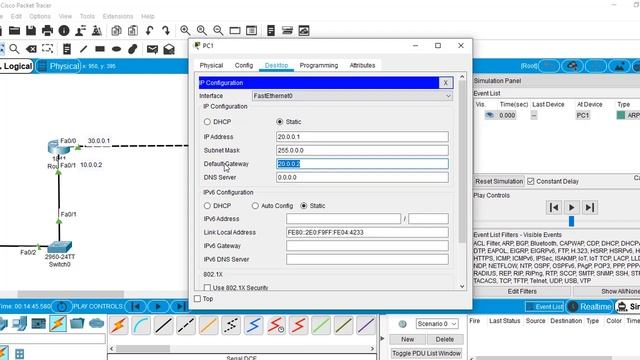The height and width of the screenshot is (360, 640).
Task: Click the PC1 dialog scroll down arrow
Action: [462, 286]
